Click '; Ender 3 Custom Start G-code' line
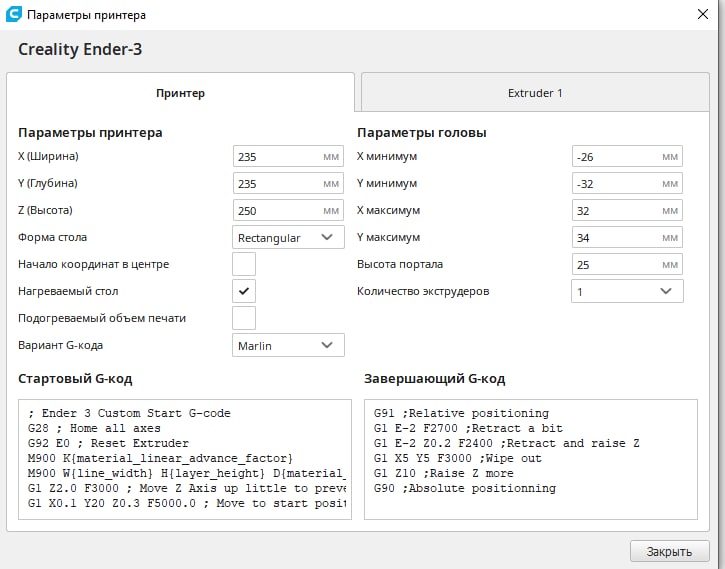Viewport: 725px width, 569px height. coord(129,413)
